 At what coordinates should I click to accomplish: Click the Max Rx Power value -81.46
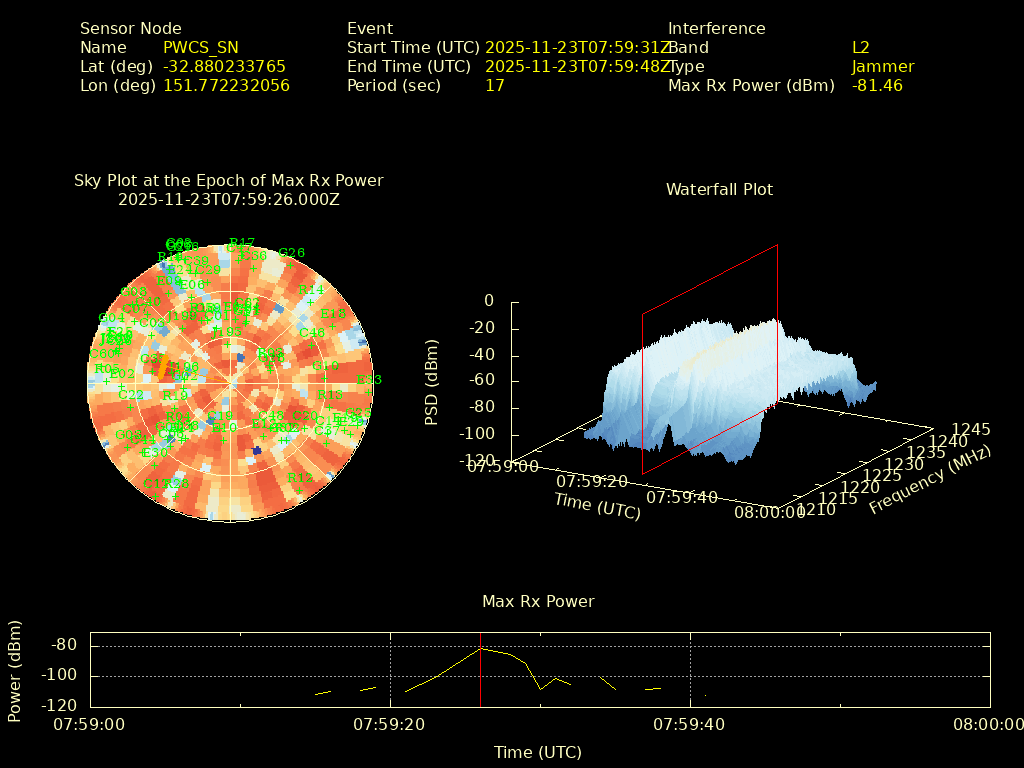877,86
